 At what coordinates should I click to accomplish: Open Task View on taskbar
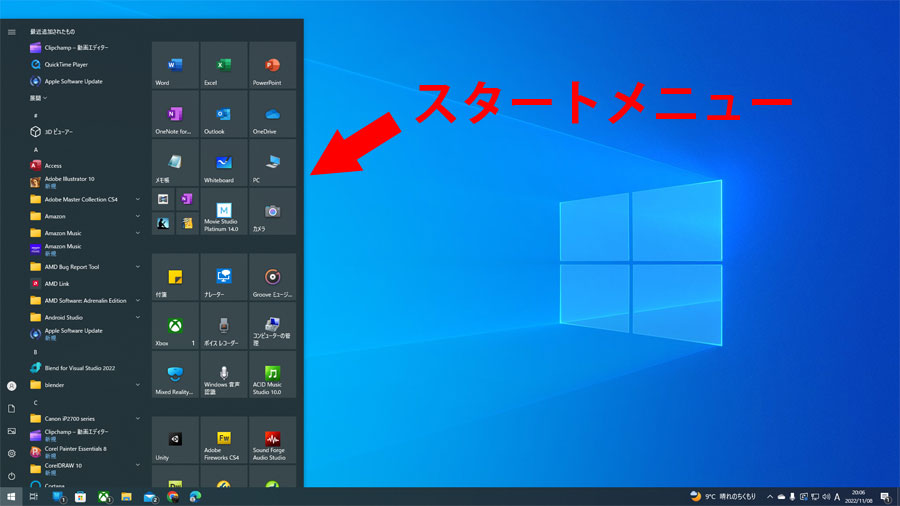(x=33, y=497)
